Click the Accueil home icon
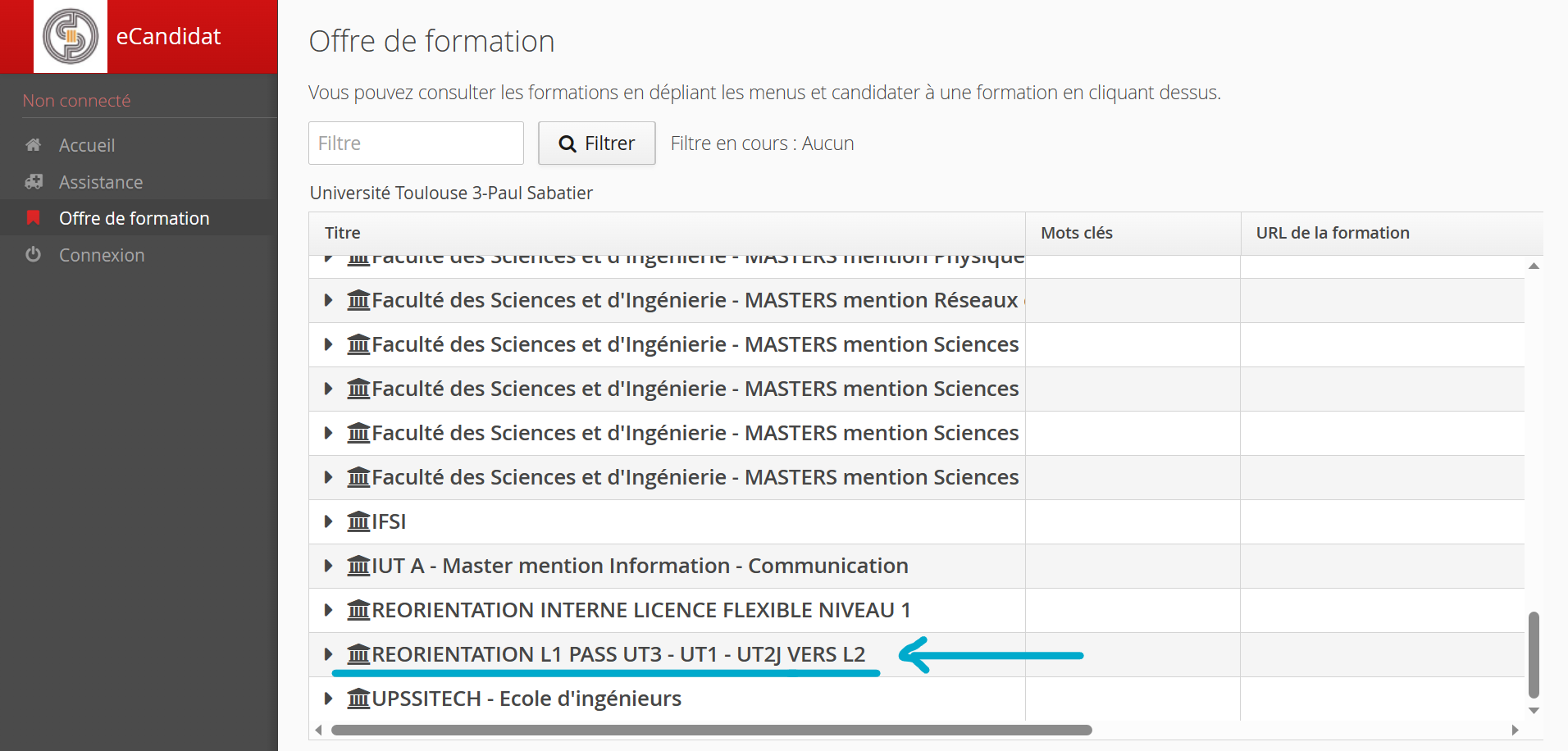Screen dimensions: 1568x751 coord(34,145)
